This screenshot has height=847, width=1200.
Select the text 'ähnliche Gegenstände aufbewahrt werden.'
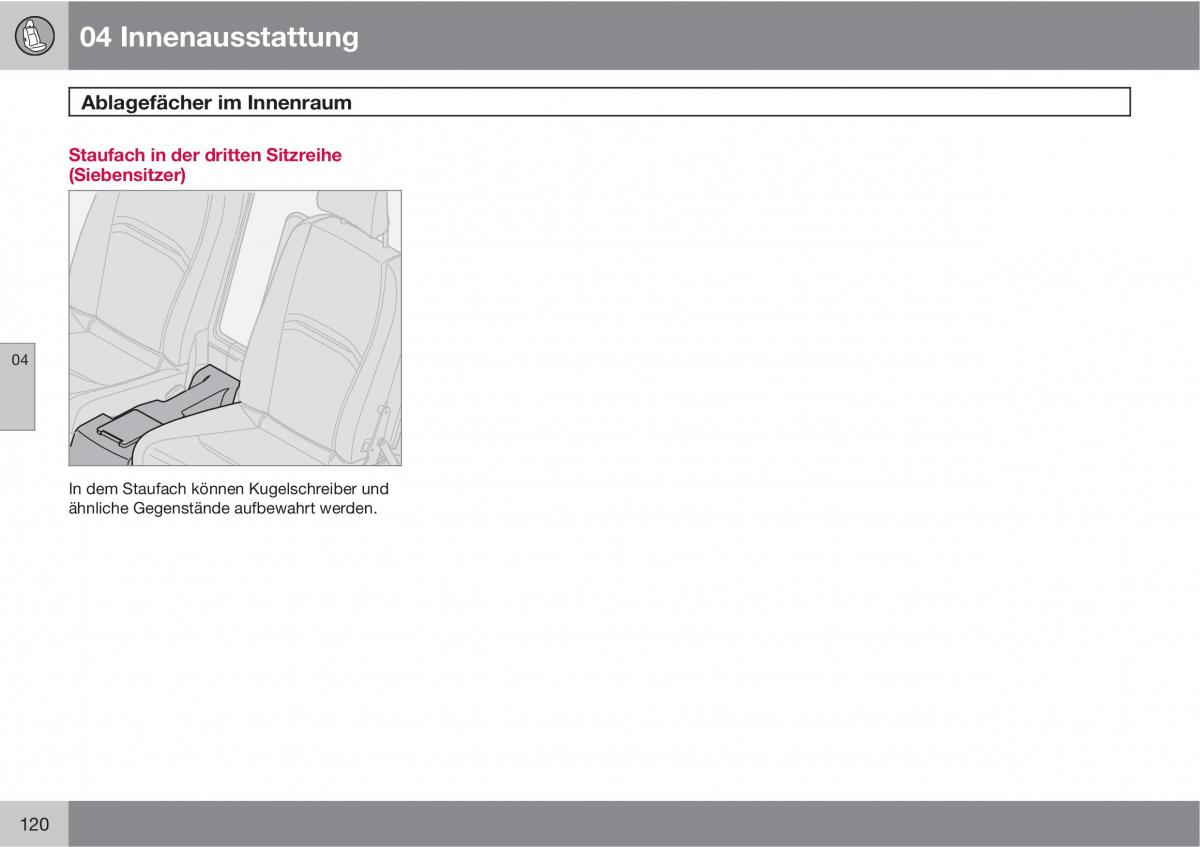(222, 508)
